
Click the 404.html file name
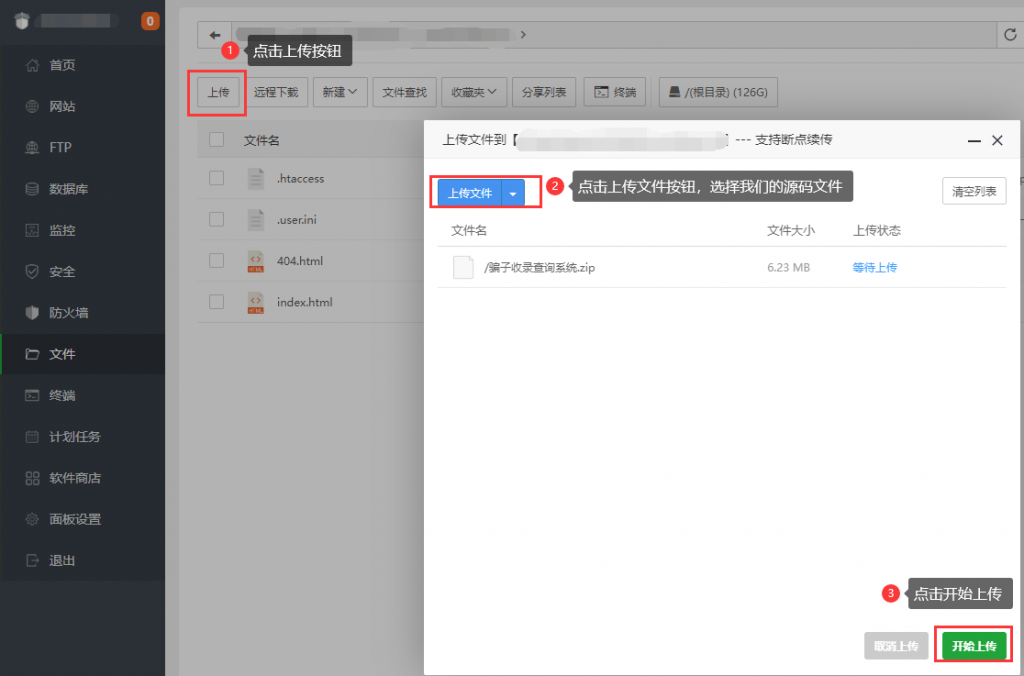pyautogui.click(x=300, y=261)
